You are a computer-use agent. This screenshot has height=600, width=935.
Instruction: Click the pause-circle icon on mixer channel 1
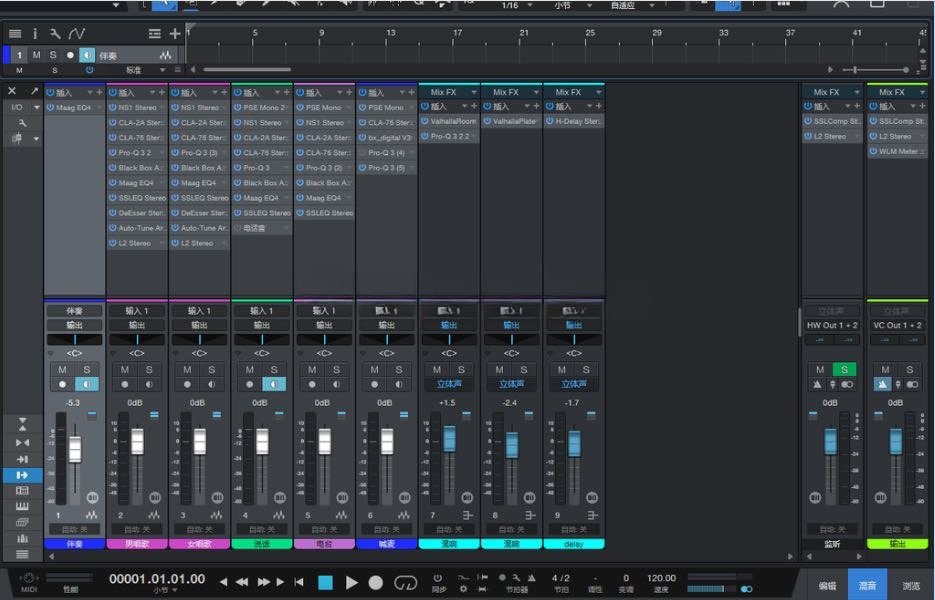92,497
